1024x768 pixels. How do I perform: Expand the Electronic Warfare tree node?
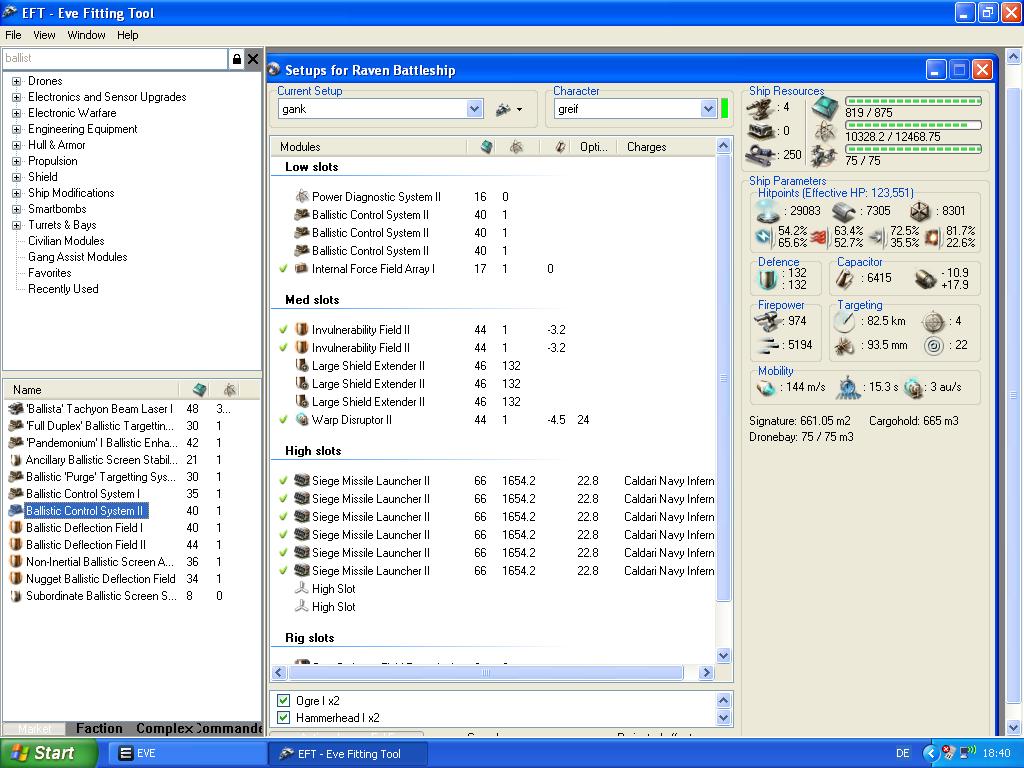point(16,113)
